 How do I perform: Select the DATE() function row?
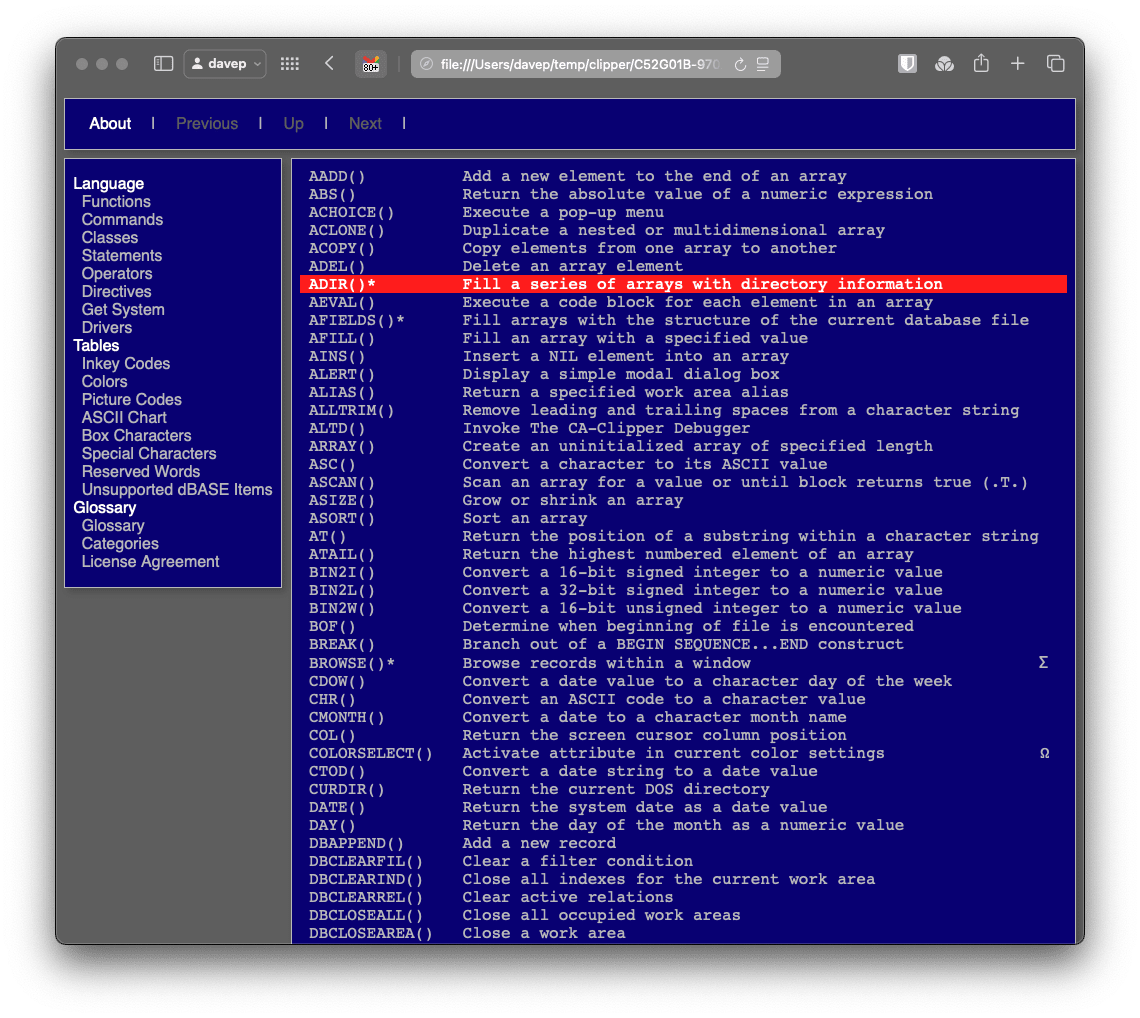pyautogui.click(x=683, y=807)
